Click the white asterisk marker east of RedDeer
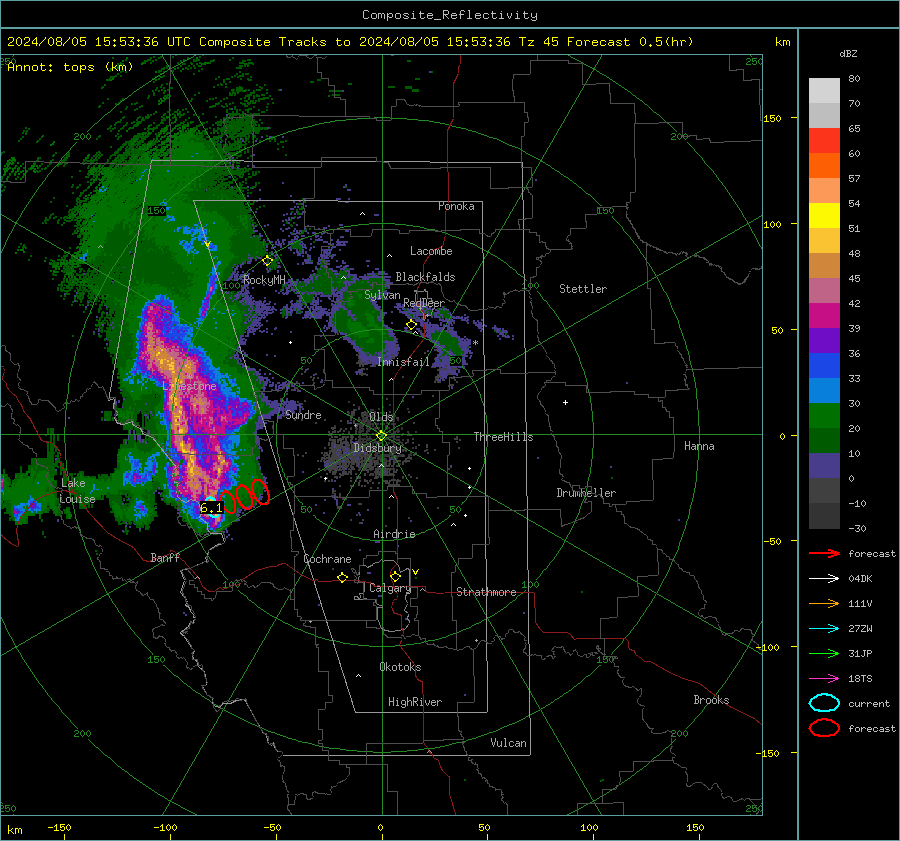Viewport: 900px width, 841px height. pyautogui.click(x=475, y=343)
